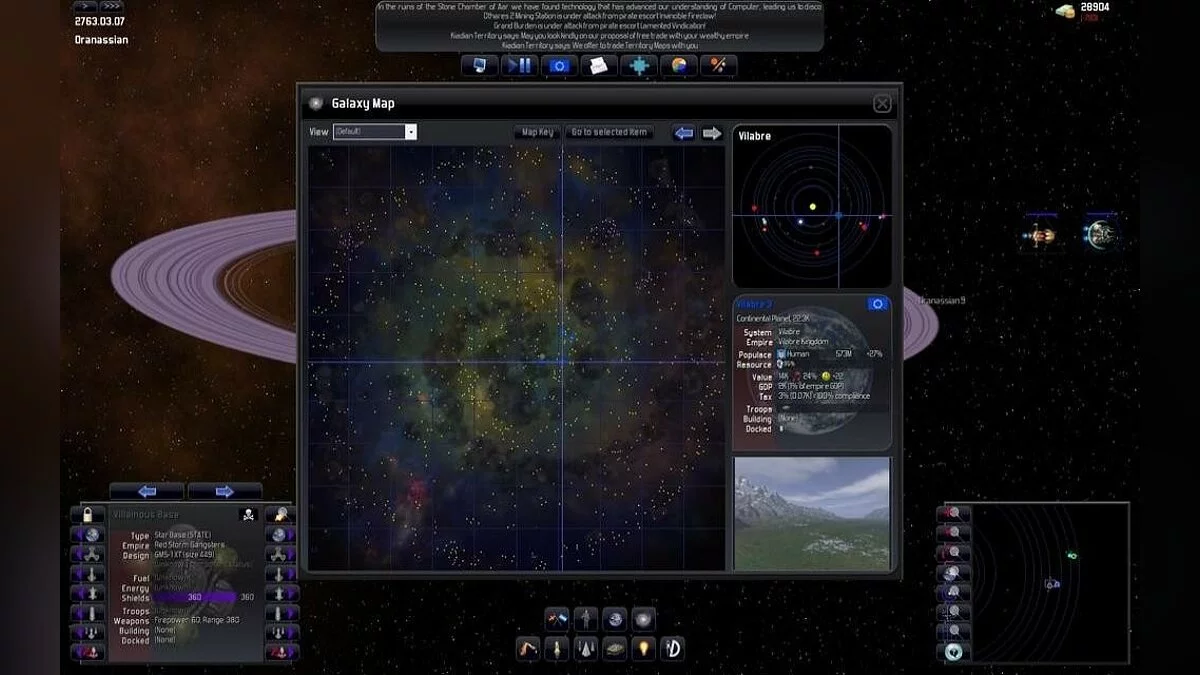Open the construction robotic arm icon
This screenshot has width=1200, height=675.
pos(528,648)
